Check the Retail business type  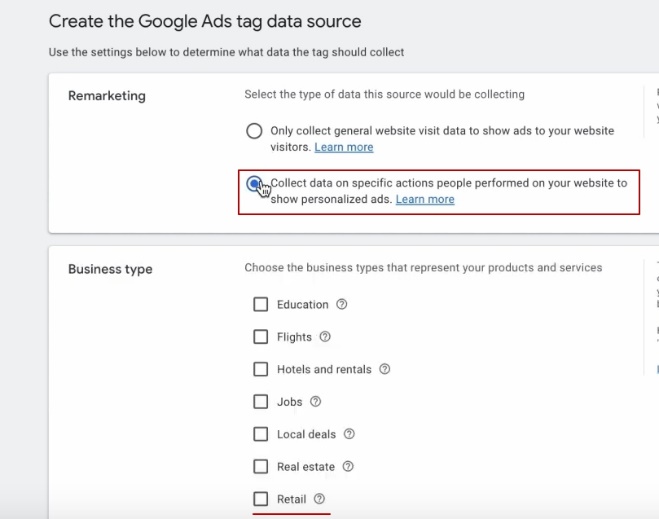click(261, 499)
